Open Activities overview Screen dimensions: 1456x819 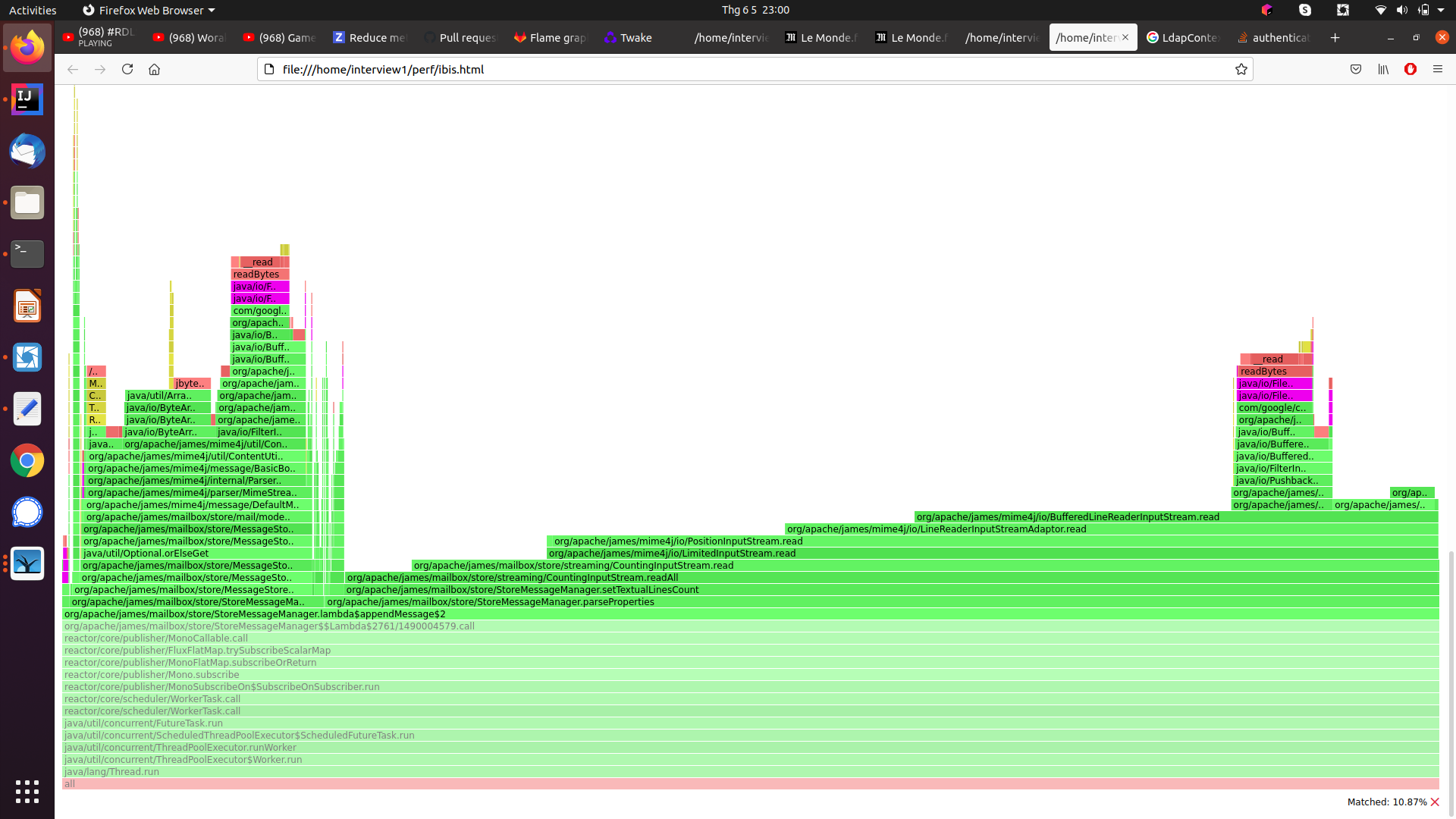[x=33, y=10]
